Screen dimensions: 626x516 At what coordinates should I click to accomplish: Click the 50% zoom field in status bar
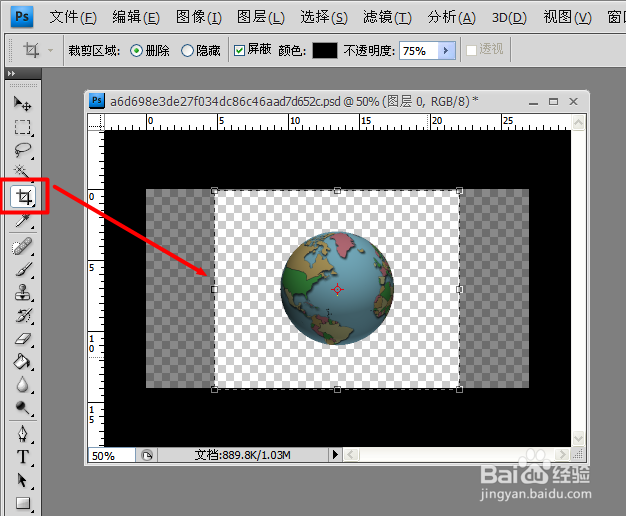tap(111, 455)
